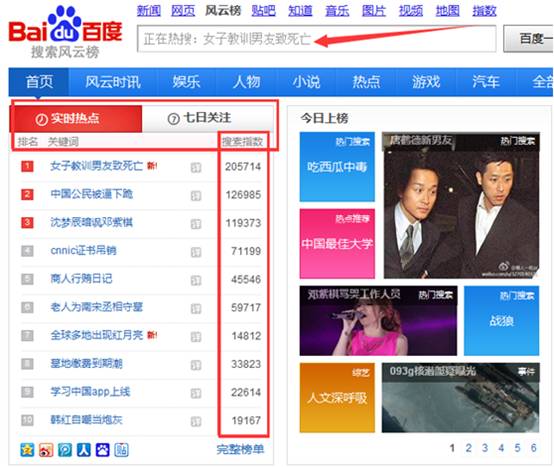Go to page 4 of 今日上榜

pyautogui.click(x=501, y=448)
